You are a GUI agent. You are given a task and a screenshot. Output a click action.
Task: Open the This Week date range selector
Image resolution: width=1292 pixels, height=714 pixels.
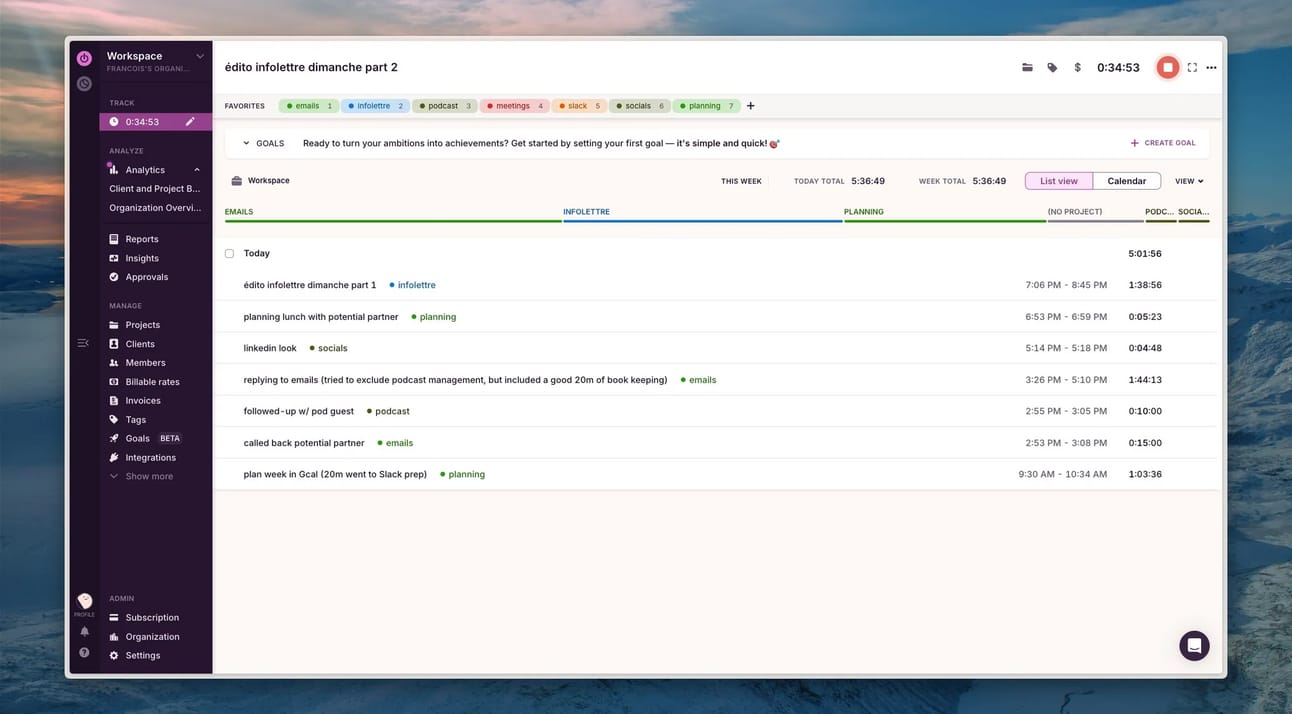741,181
